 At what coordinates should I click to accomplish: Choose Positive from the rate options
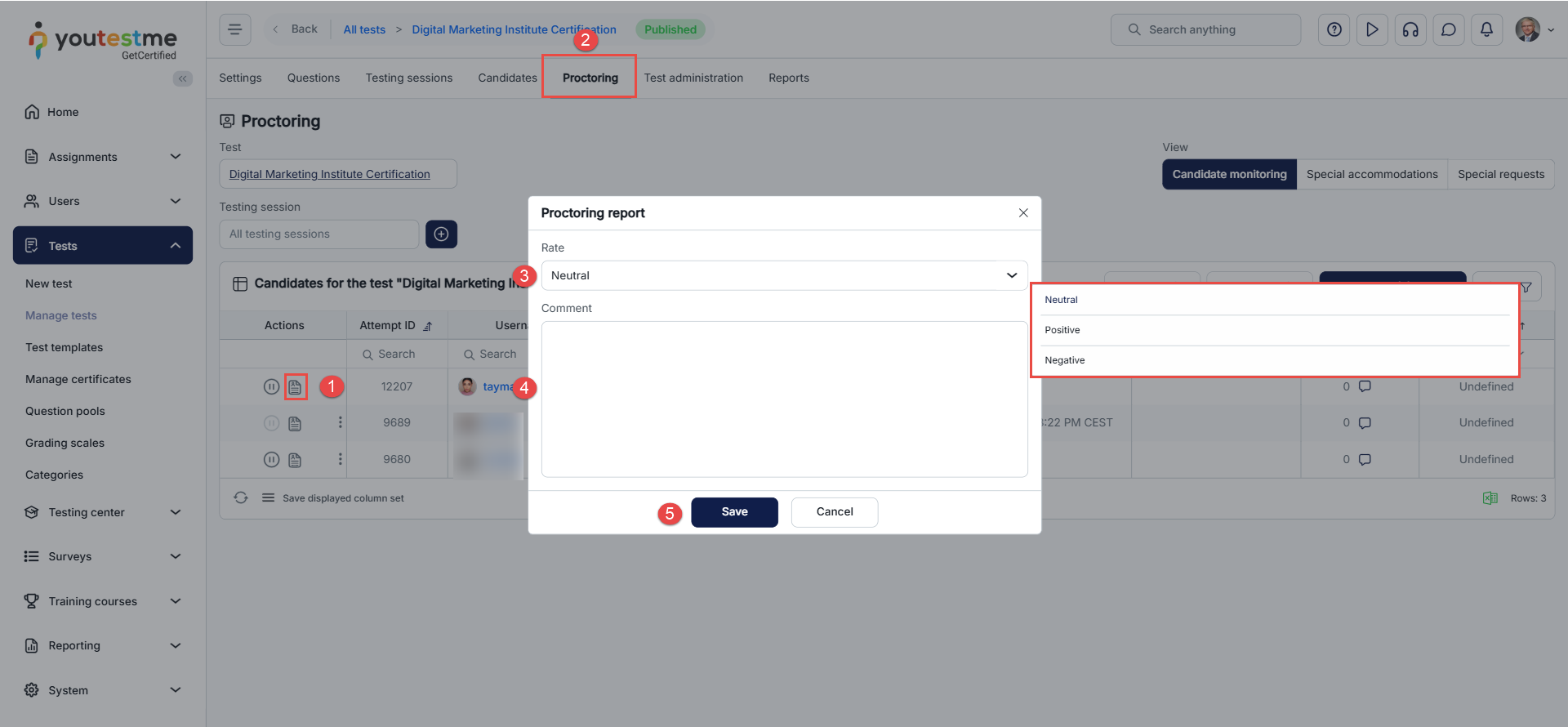(1062, 330)
